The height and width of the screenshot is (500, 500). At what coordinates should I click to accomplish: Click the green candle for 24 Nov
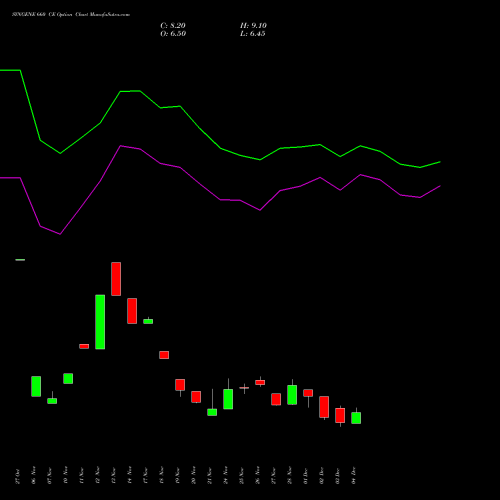pyautogui.click(x=228, y=399)
